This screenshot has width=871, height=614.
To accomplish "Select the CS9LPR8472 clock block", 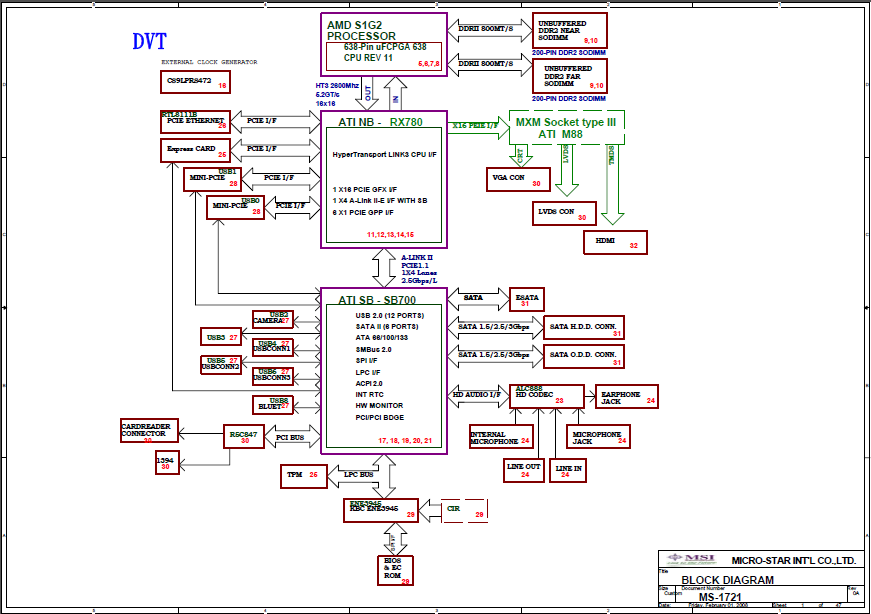I will [x=195, y=82].
